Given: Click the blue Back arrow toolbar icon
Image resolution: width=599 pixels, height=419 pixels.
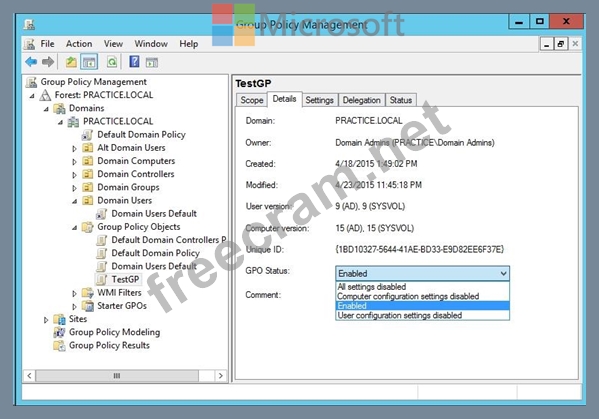Looking at the screenshot, I should [x=31, y=62].
